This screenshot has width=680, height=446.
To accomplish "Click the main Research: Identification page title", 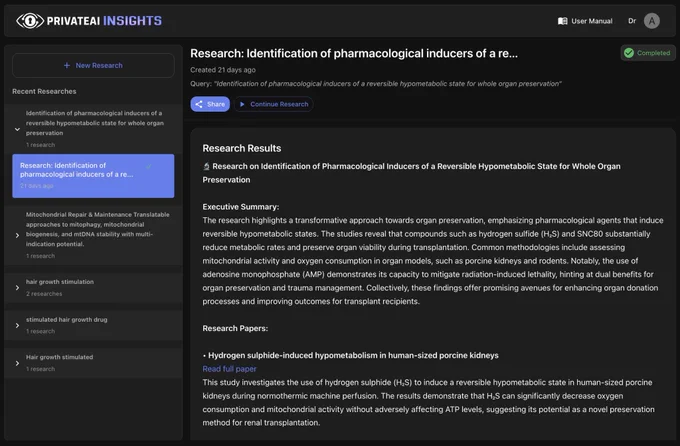I will [354, 53].
